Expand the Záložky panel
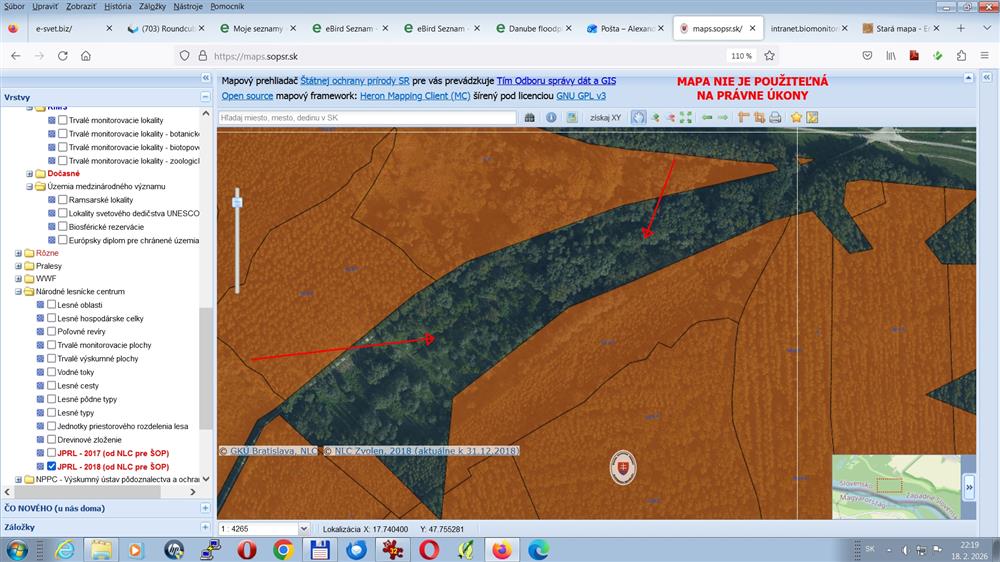Image resolution: width=1000 pixels, height=562 pixels. (204, 527)
